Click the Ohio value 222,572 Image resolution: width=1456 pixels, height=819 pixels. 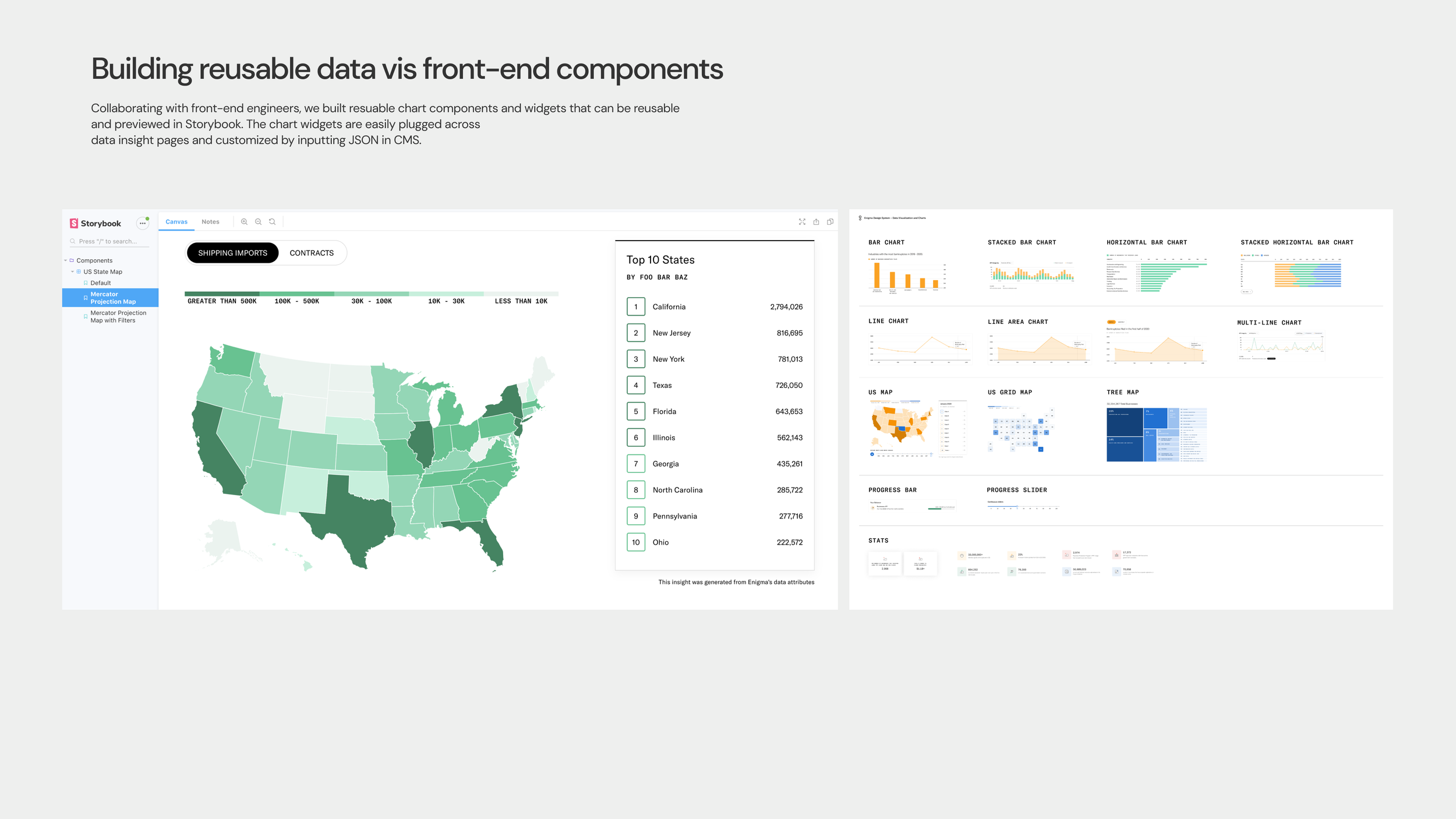tap(789, 542)
